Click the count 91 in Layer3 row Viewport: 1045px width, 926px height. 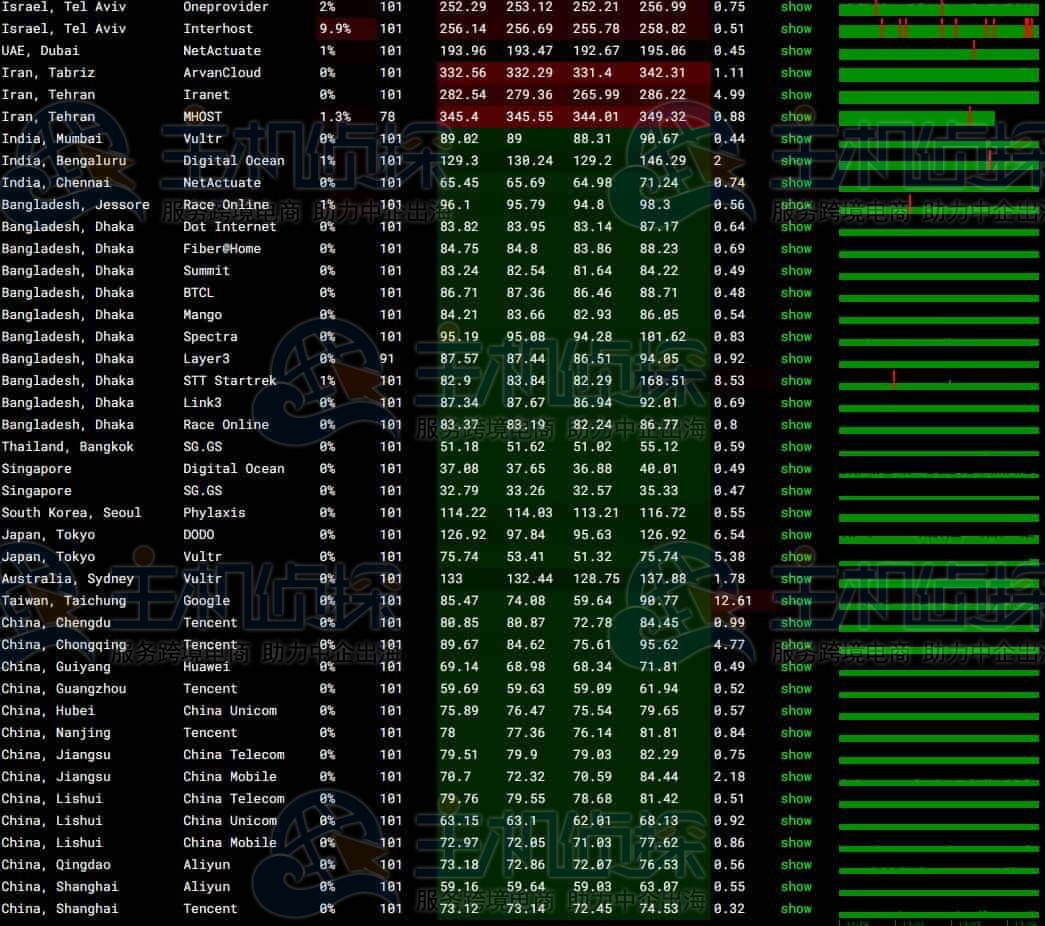pyautogui.click(x=387, y=359)
